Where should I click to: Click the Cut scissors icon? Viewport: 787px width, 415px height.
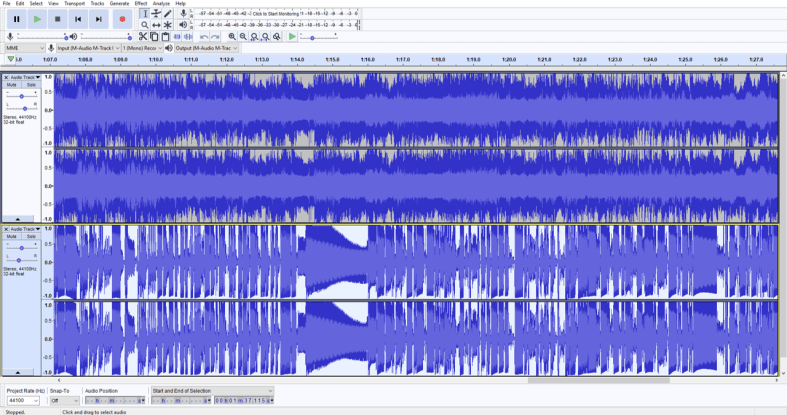[x=143, y=37]
